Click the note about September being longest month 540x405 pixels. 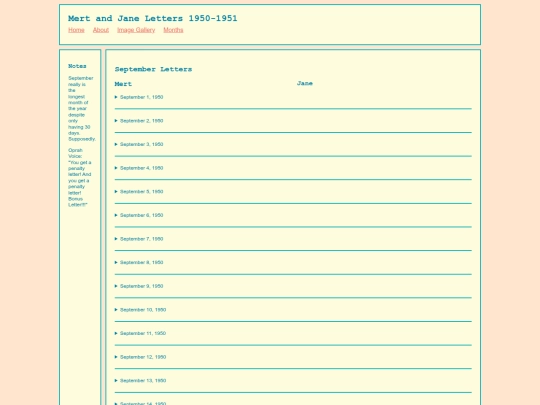(82, 108)
